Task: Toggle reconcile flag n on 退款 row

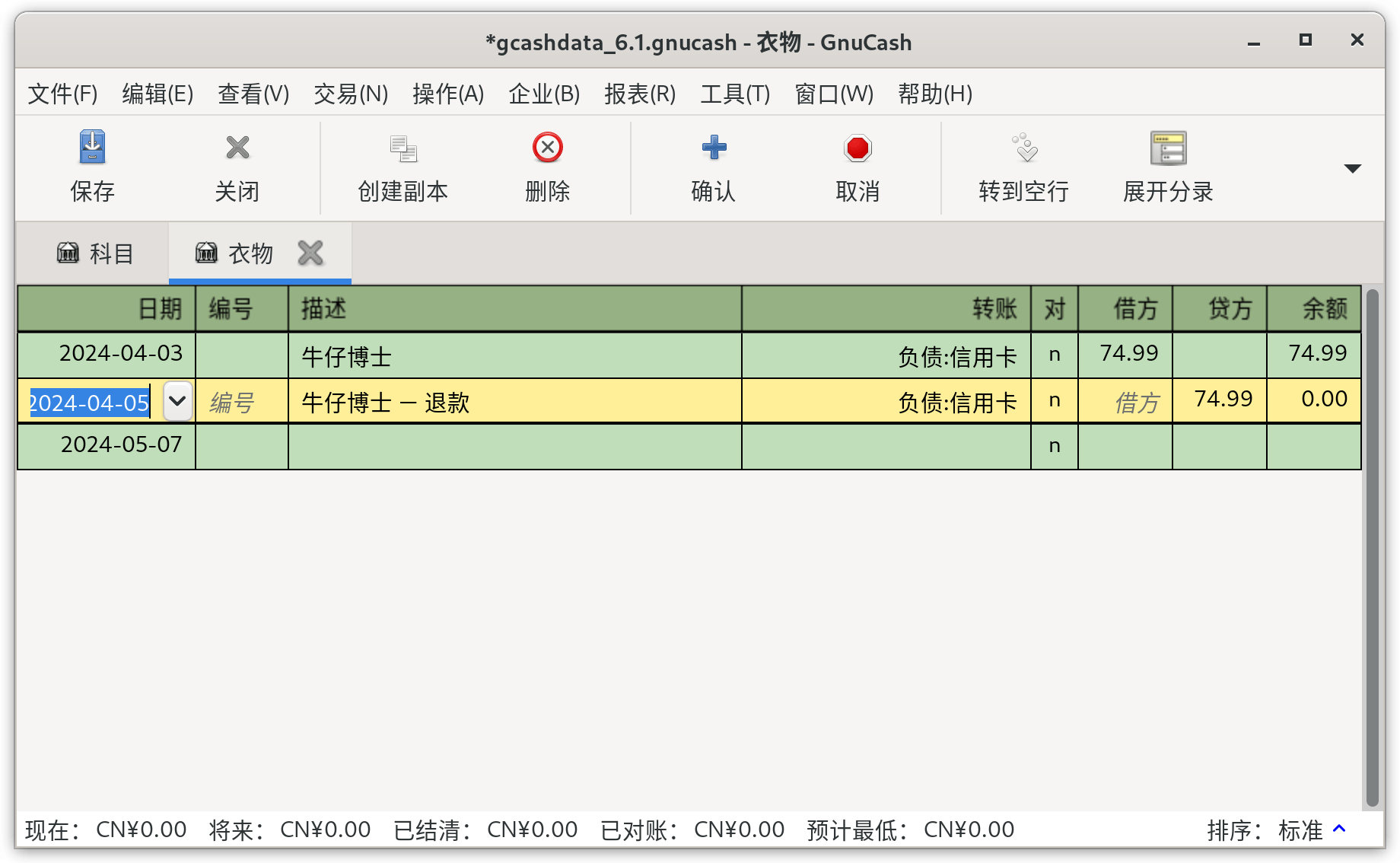Action: pos(1055,400)
